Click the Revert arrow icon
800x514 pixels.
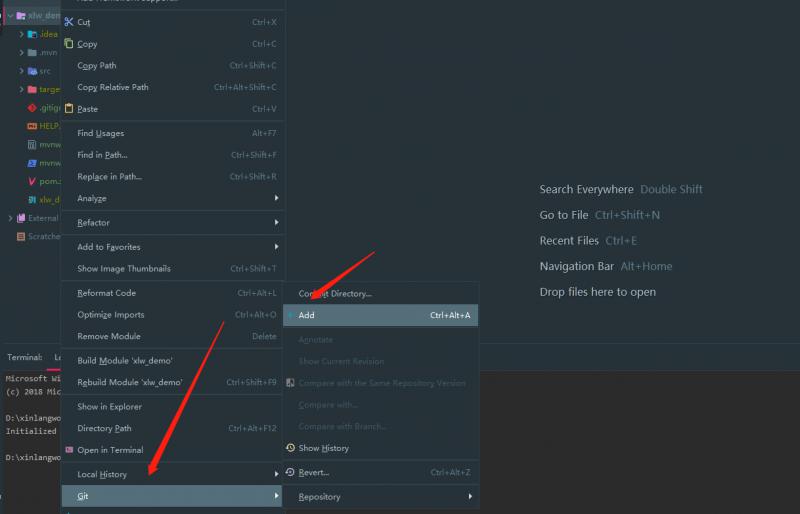(290, 472)
